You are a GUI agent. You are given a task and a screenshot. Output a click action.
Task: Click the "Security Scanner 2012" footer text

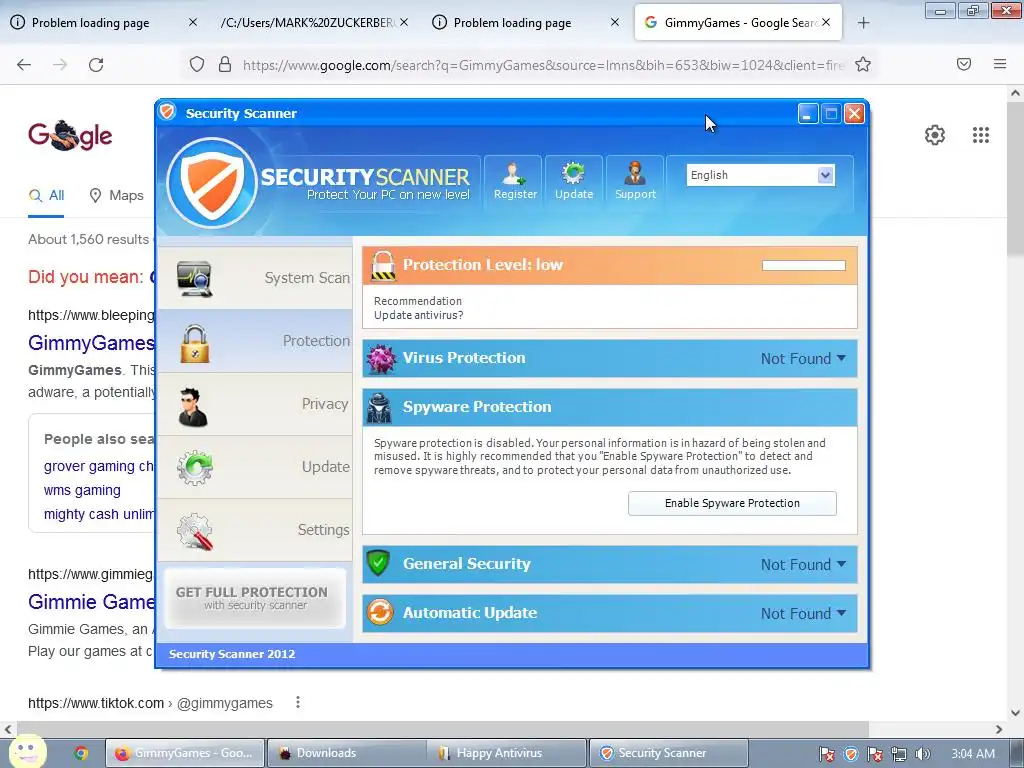[x=232, y=654]
